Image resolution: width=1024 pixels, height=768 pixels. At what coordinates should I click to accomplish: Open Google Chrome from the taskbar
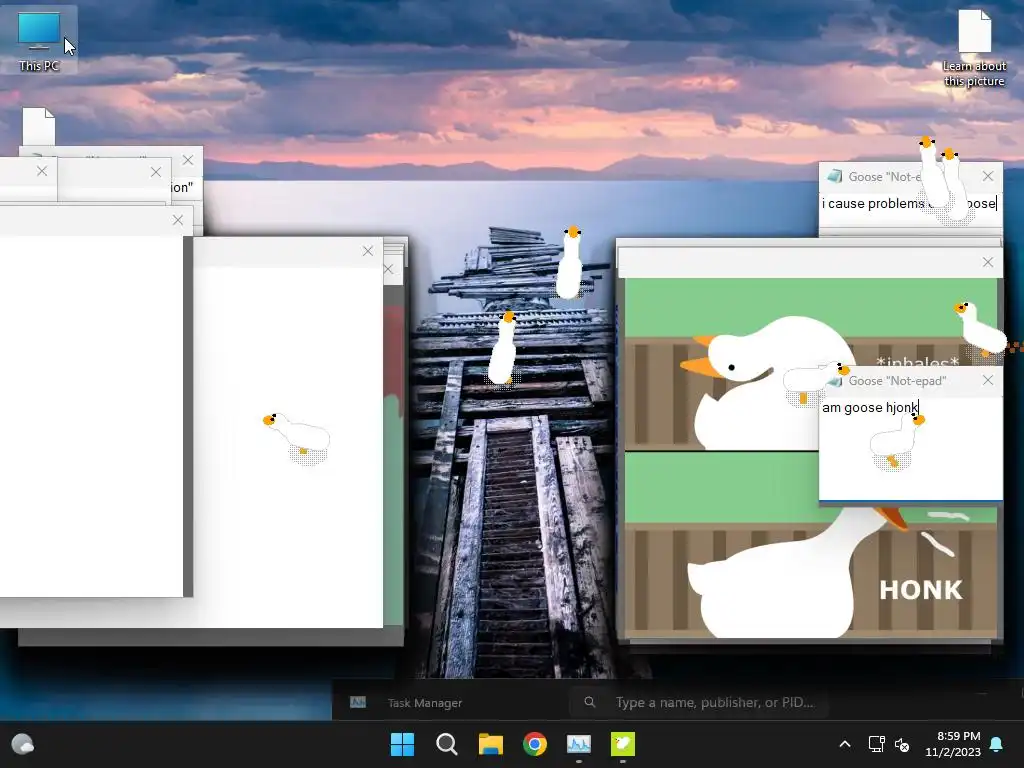pos(535,744)
